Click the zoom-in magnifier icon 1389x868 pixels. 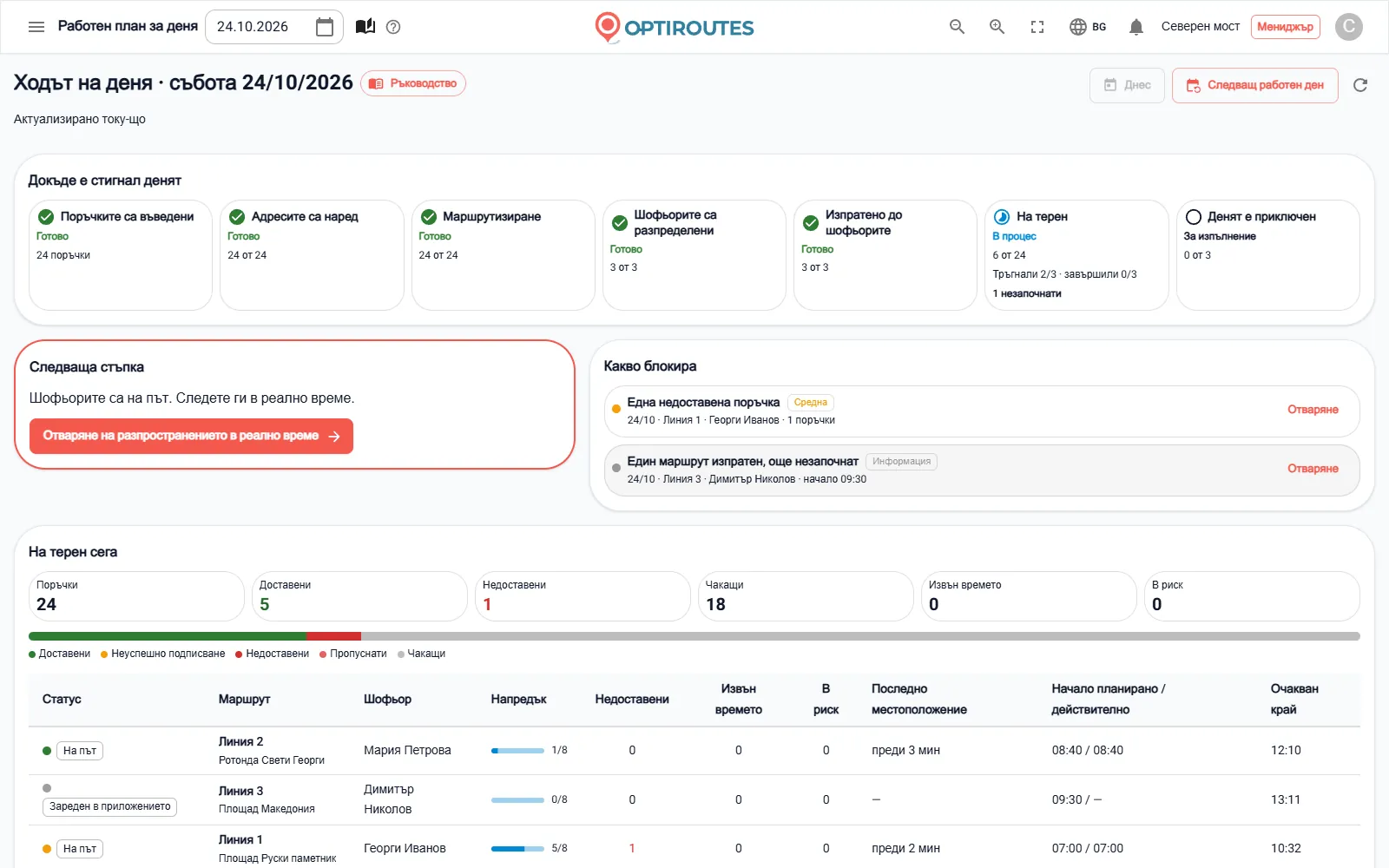click(997, 27)
